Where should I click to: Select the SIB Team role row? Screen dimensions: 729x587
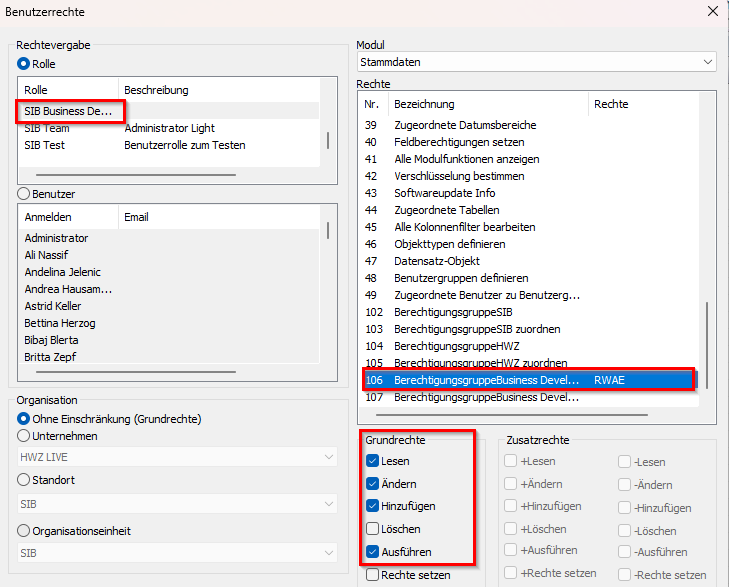click(x=47, y=128)
